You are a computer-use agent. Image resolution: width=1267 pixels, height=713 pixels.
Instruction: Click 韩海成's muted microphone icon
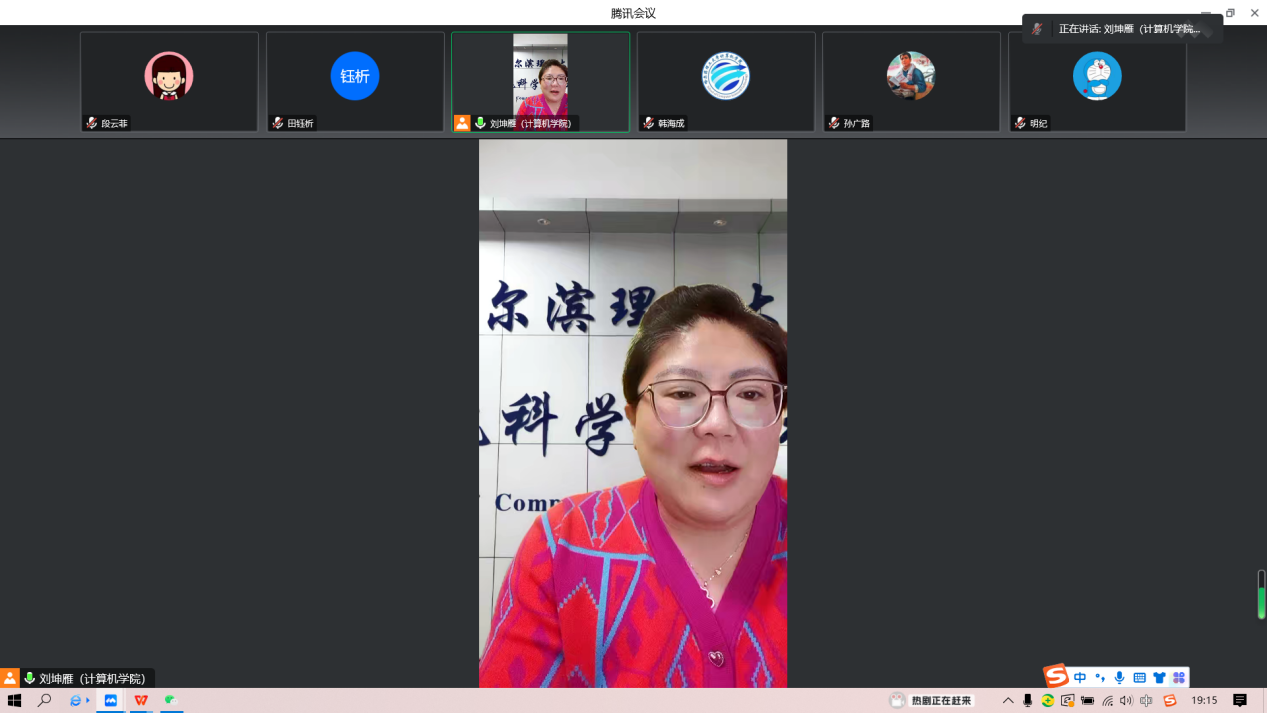click(x=649, y=123)
